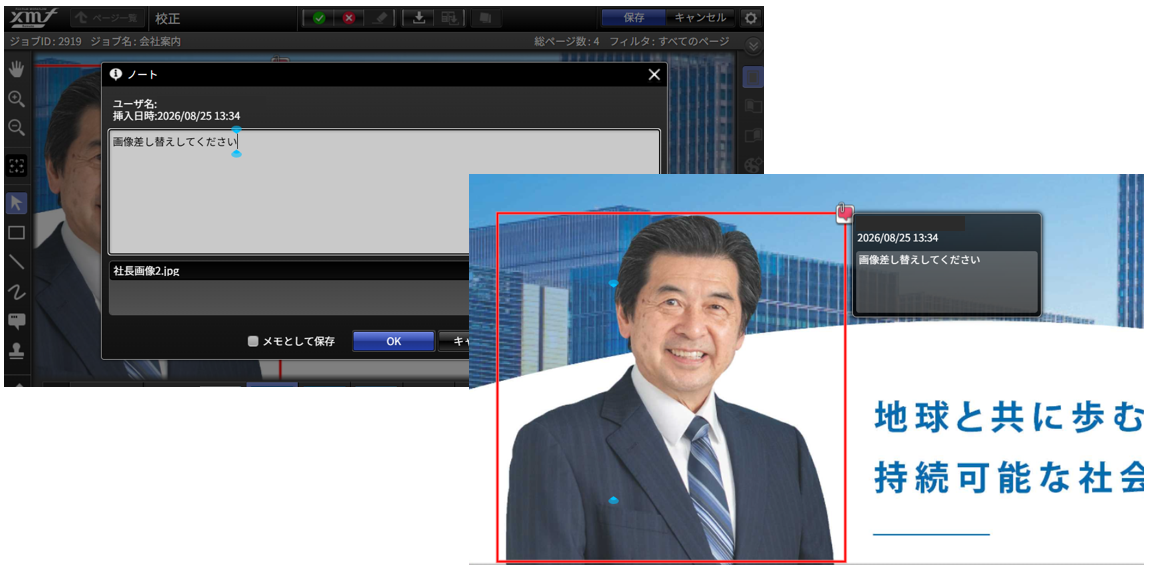1151x569 pixels.
Task: Close the ノート dialog with X
Action: click(654, 74)
